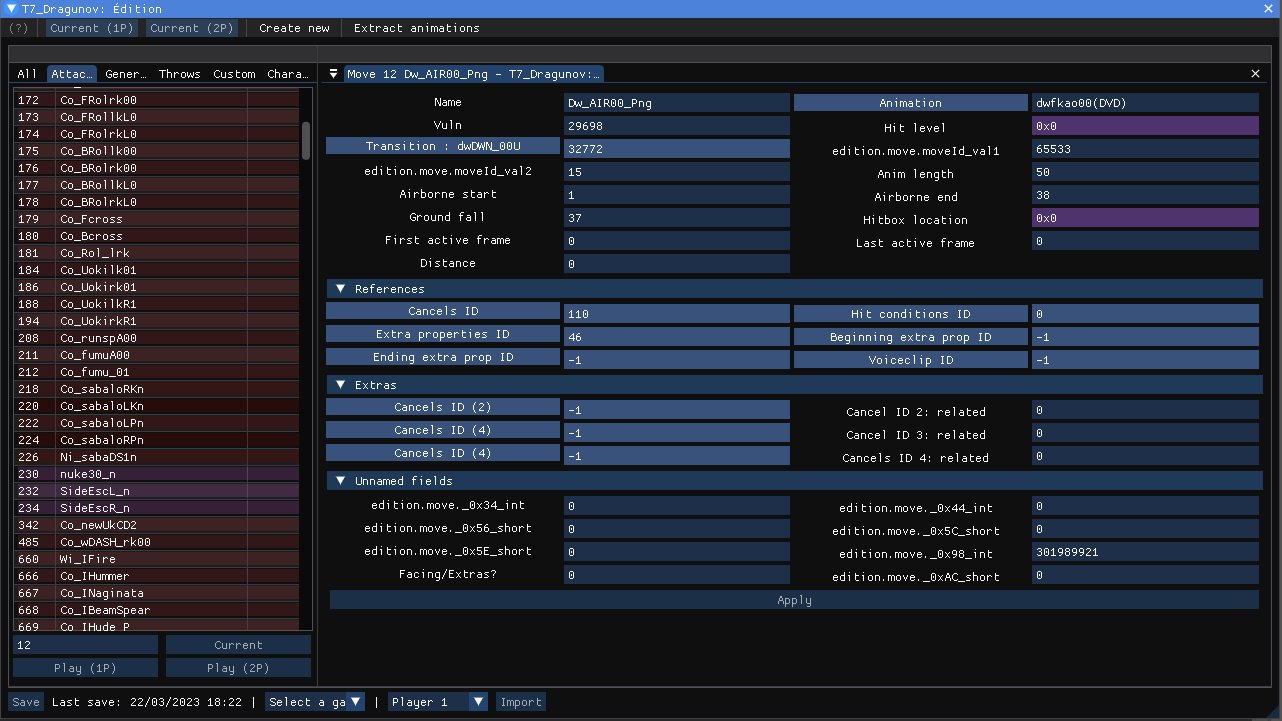The image size is (1282, 721).
Task: Close the Move 12 Dw_AIR00_Png tab
Action: 1256,74
